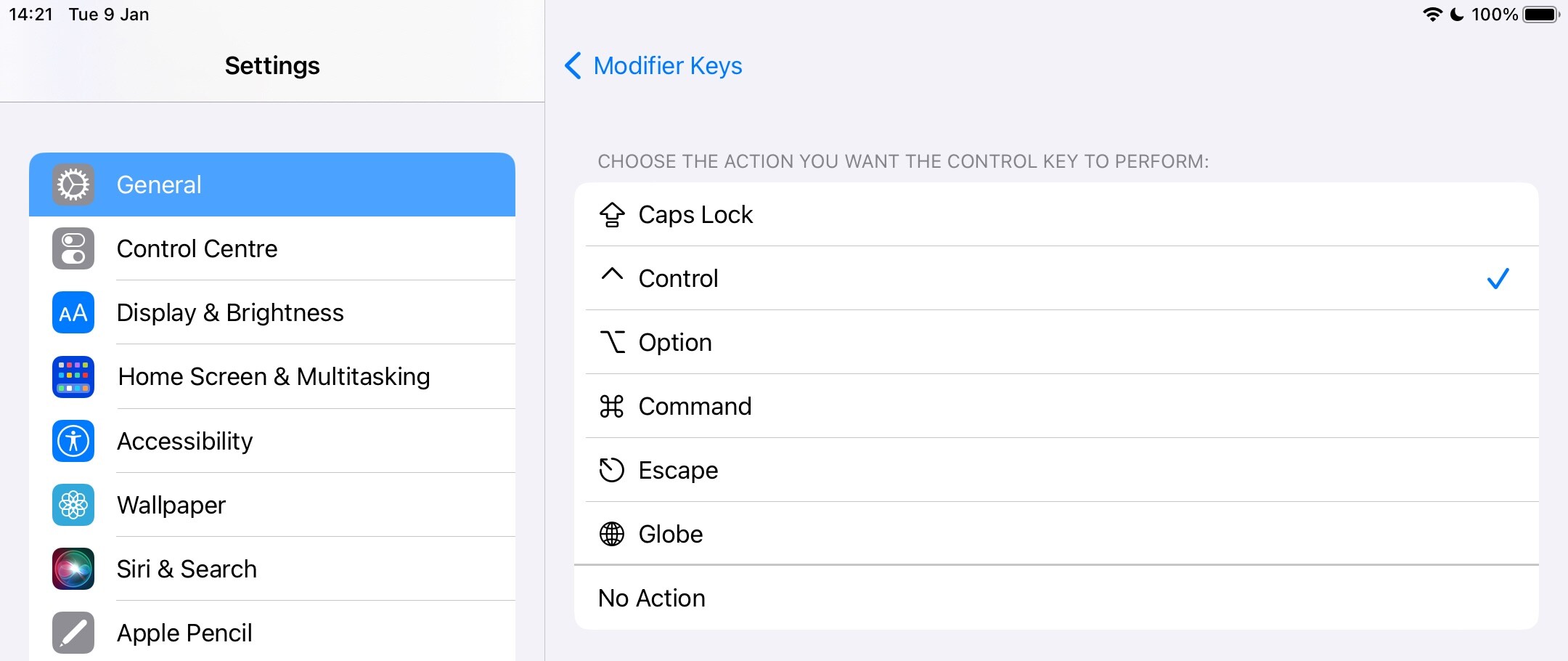The image size is (1568, 661).
Task: Click the Caps Lock key symbol
Action: [x=612, y=214]
